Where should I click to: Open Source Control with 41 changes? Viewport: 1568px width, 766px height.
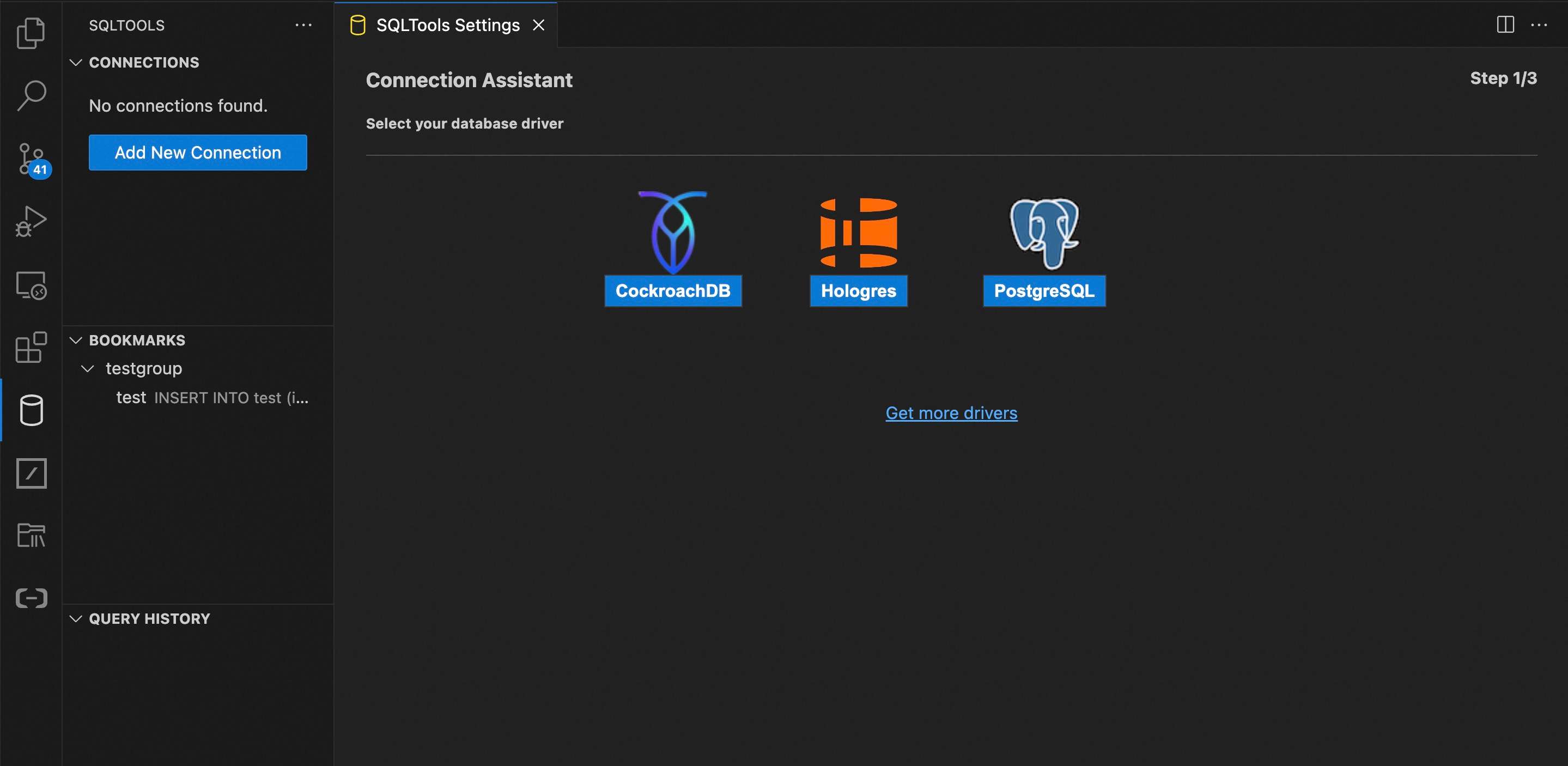coord(33,161)
